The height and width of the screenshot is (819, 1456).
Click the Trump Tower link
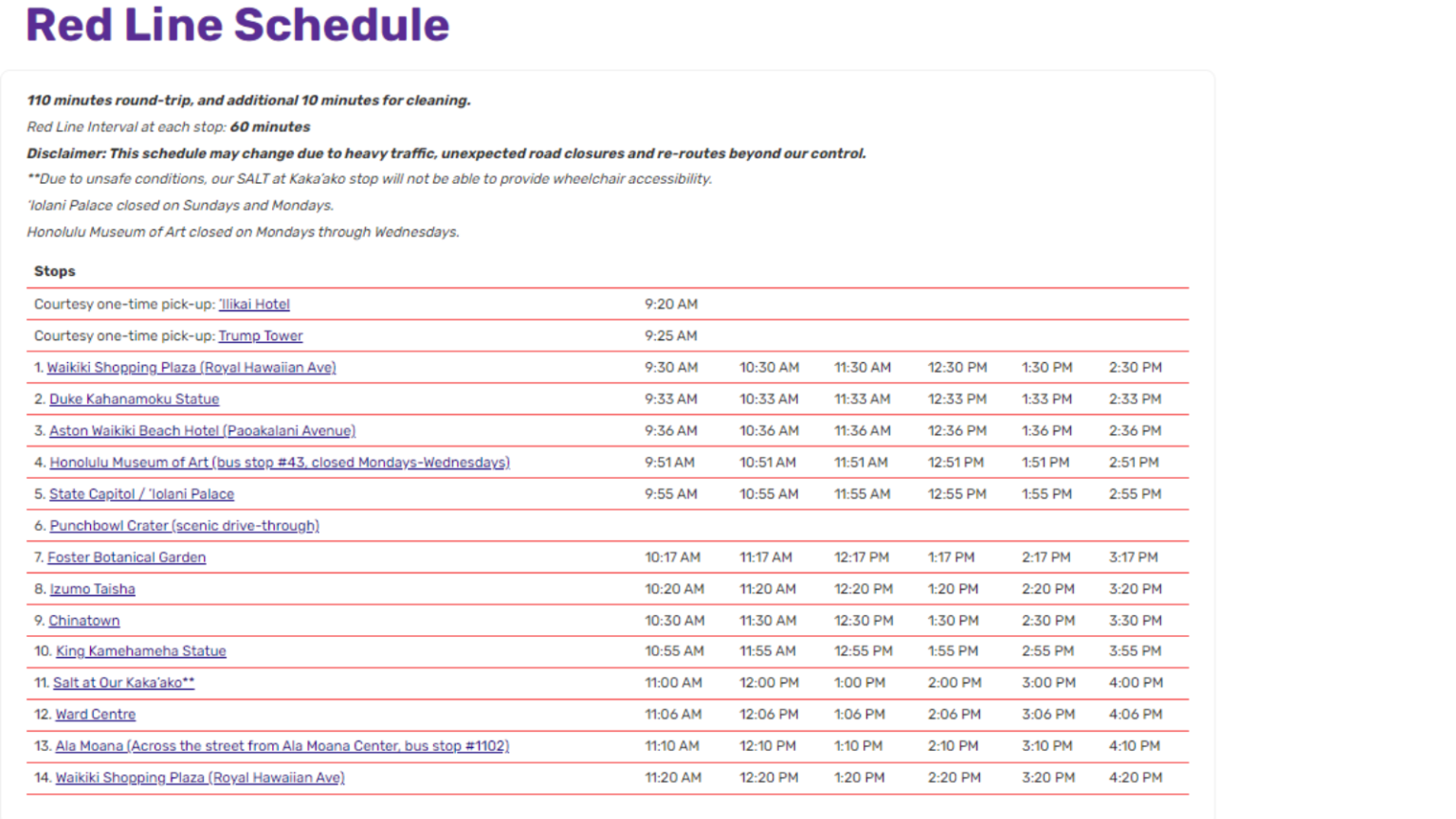click(x=261, y=336)
